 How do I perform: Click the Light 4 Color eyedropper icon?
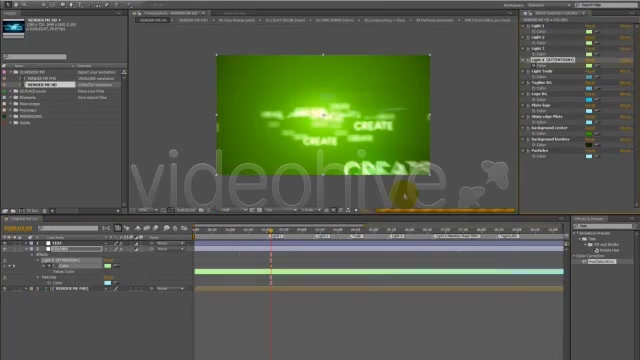(x=597, y=65)
